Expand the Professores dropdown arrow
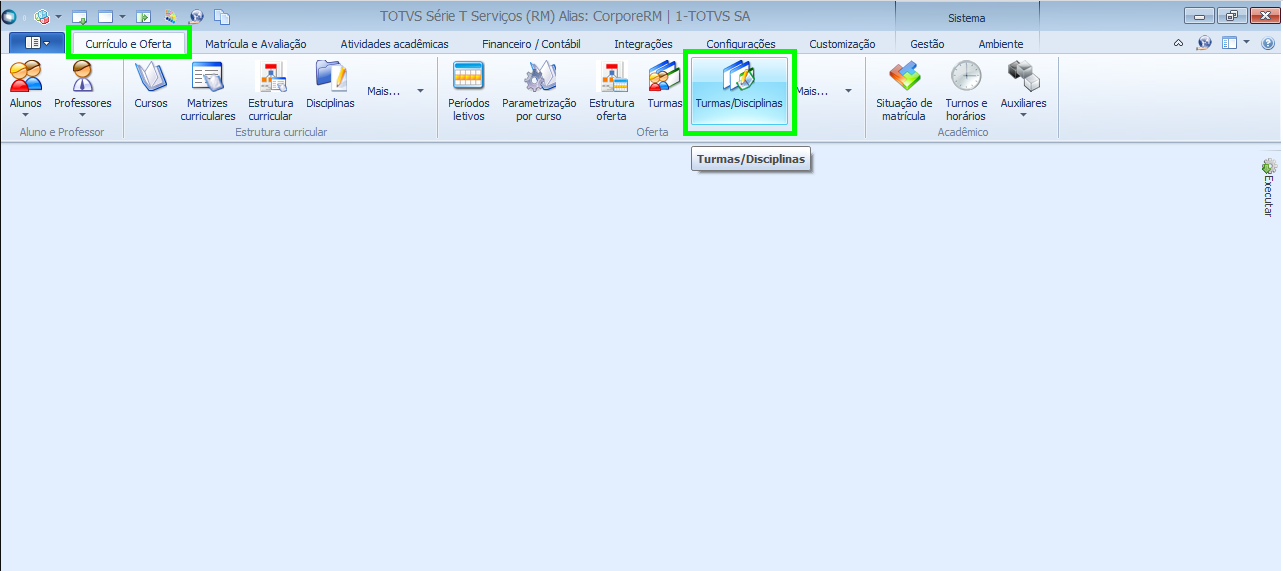Screen dimensions: 1283x571 (83, 115)
